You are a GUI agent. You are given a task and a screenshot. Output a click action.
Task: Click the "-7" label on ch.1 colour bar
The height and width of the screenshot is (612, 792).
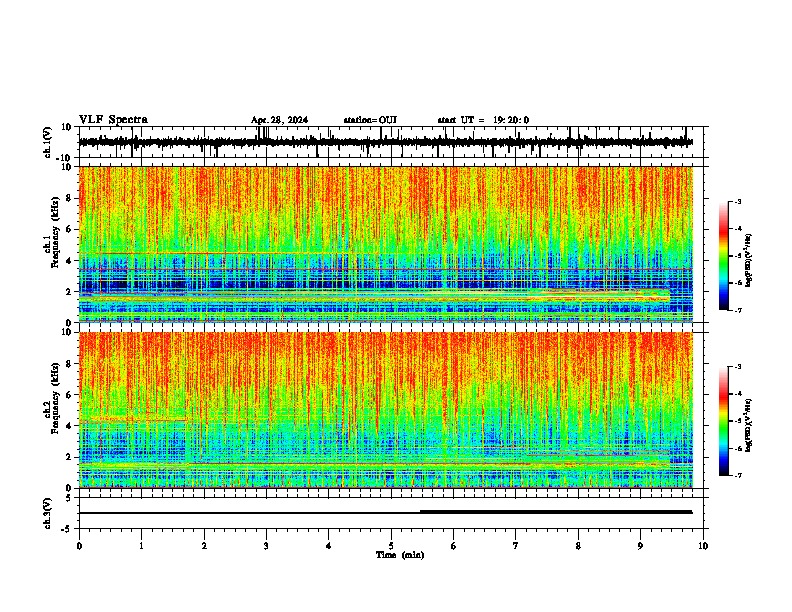point(737,310)
